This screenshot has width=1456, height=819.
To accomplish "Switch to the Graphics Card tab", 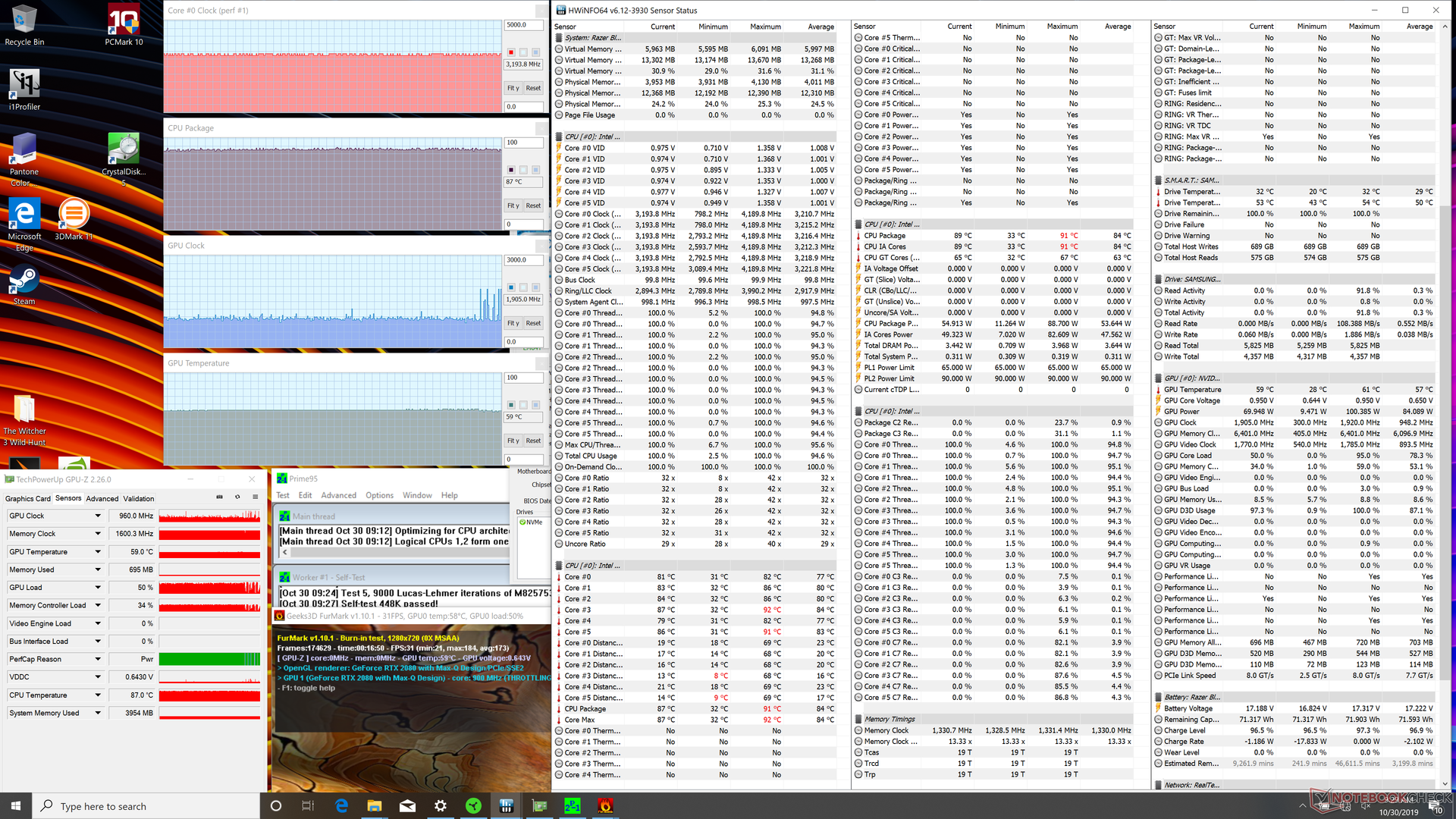I will pyautogui.click(x=28, y=499).
